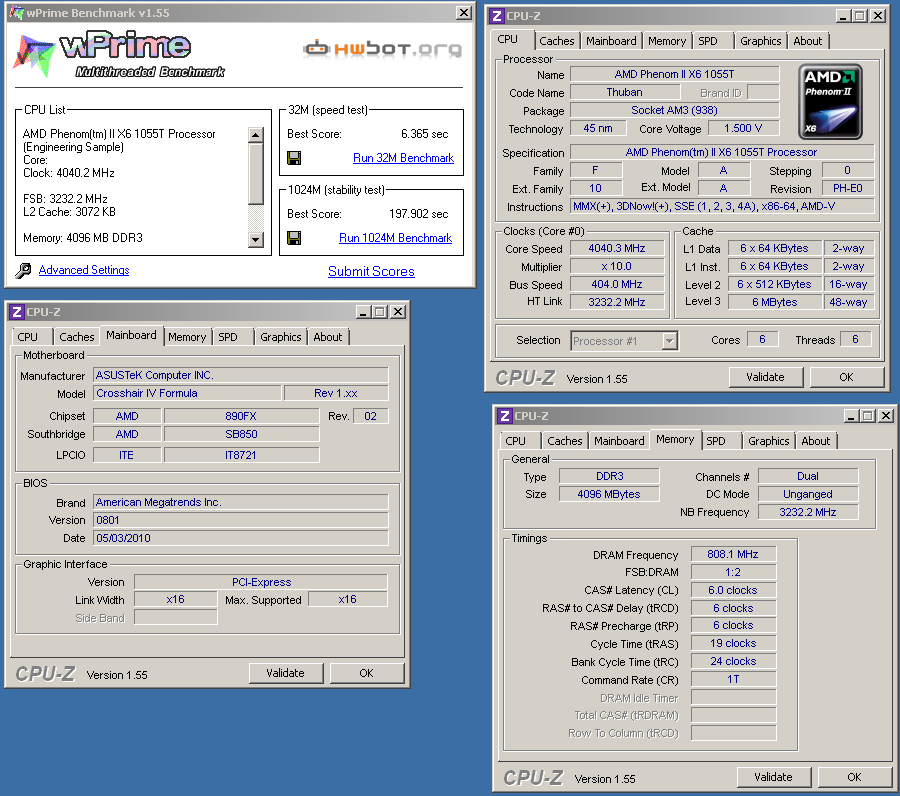
Task: Click the Z icon in the Mainboard CPU-Z title bar
Action: (x=17, y=312)
